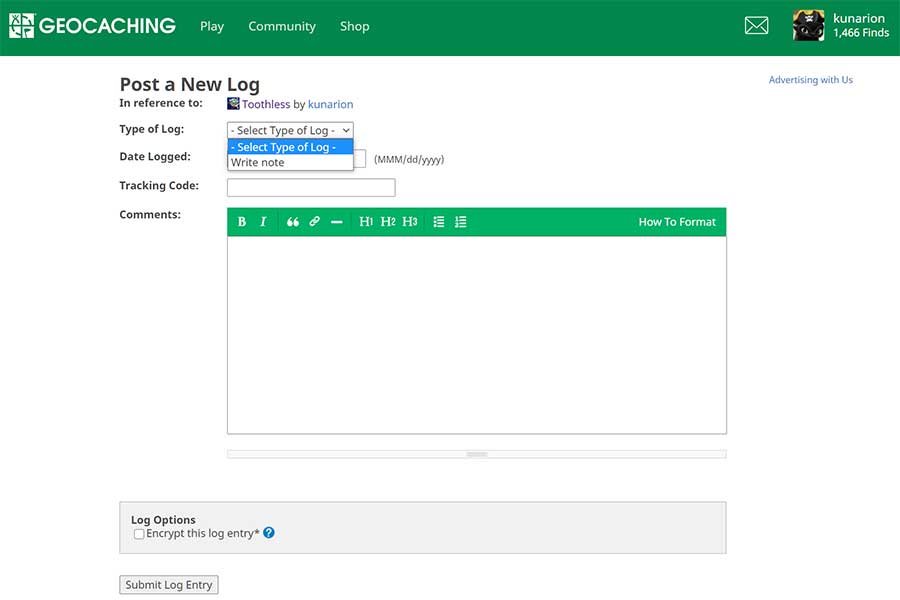Click the Date Logged input field
This screenshot has height=600, width=900.
[x=359, y=158]
